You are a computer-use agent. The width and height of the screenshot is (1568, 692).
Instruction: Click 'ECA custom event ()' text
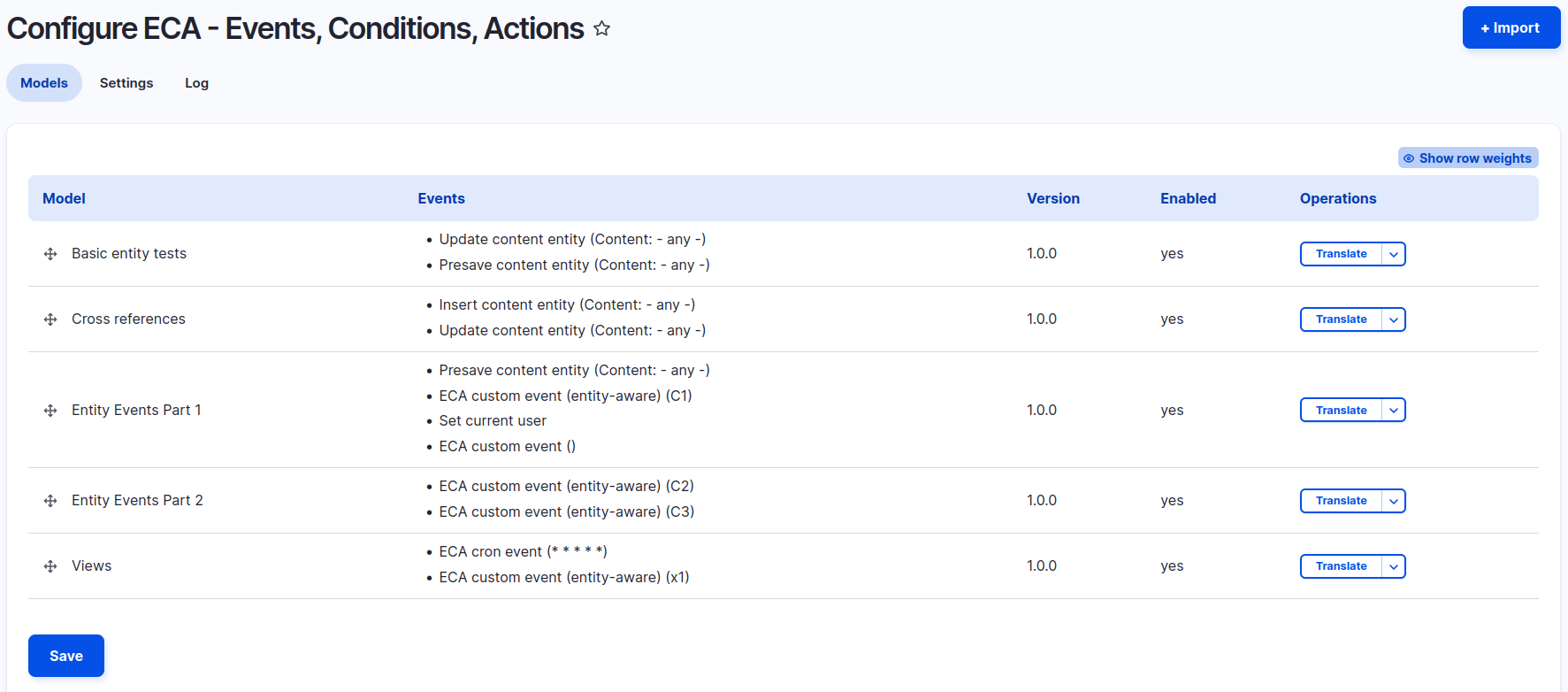pyautogui.click(x=507, y=447)
